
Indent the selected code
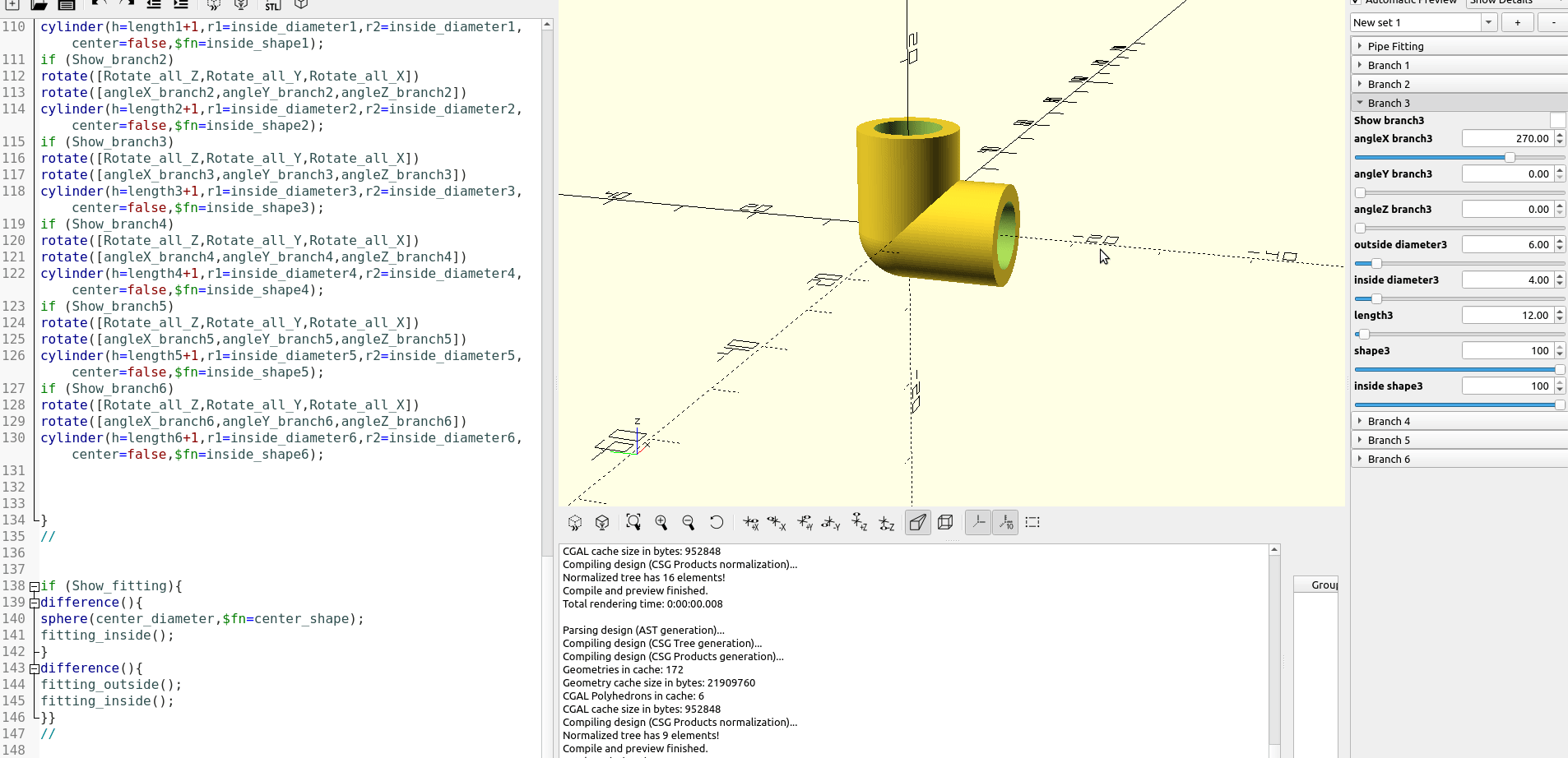pyautogui.click(x=180, y=5)
